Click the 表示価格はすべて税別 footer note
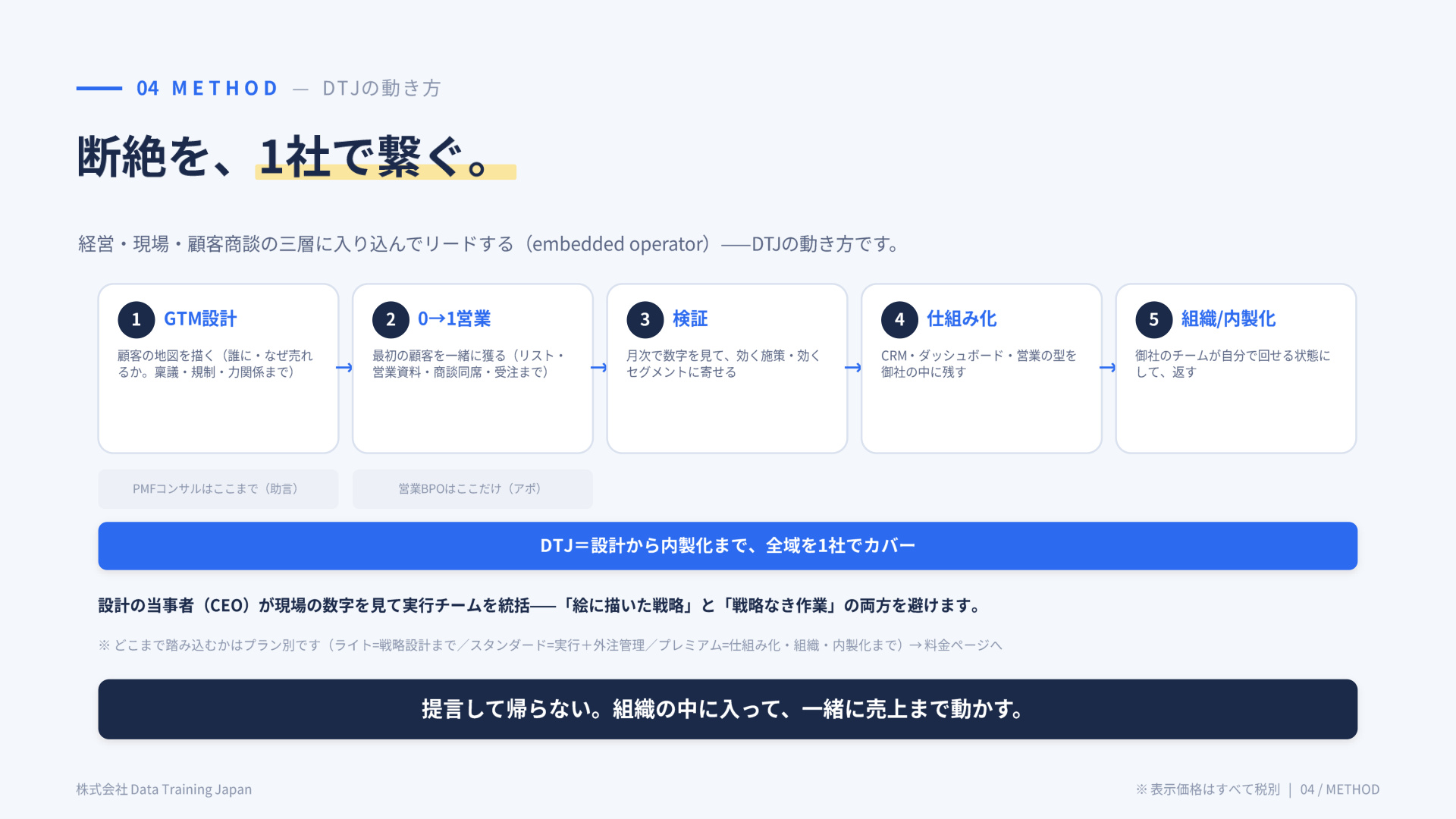The image size is (1456, 819). pyautogui.click(x=1208, y=789)
